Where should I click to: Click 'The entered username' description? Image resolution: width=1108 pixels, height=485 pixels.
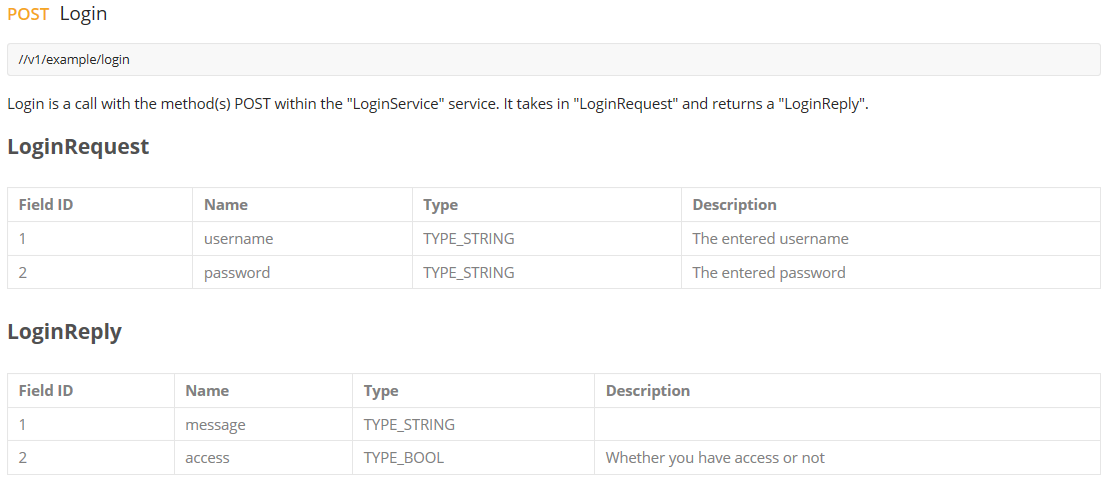tap(770, 239)
